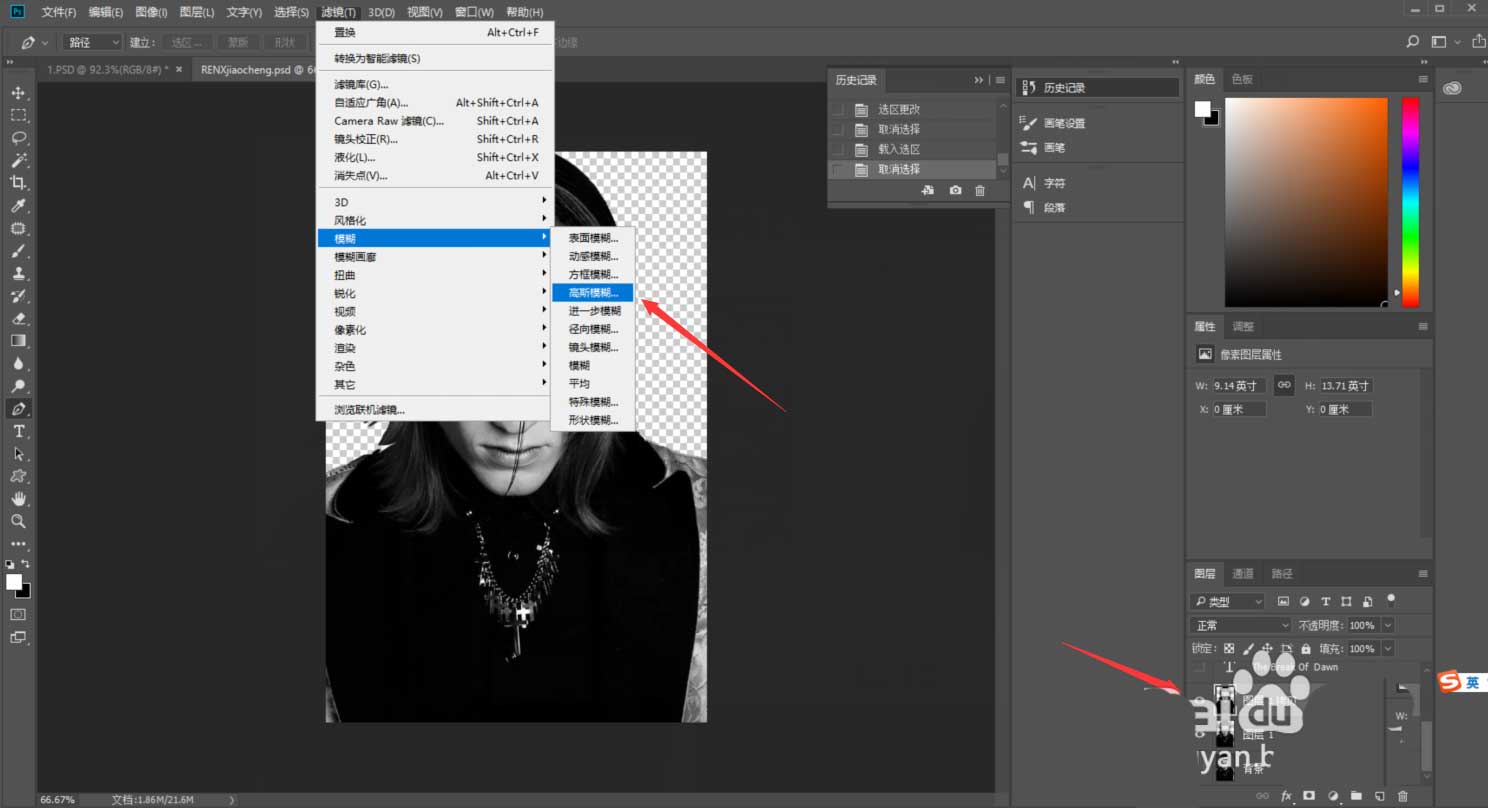The image size is (1488, 808).
Task: Create new fill or adjustment layer
Action: (1333, 796)
